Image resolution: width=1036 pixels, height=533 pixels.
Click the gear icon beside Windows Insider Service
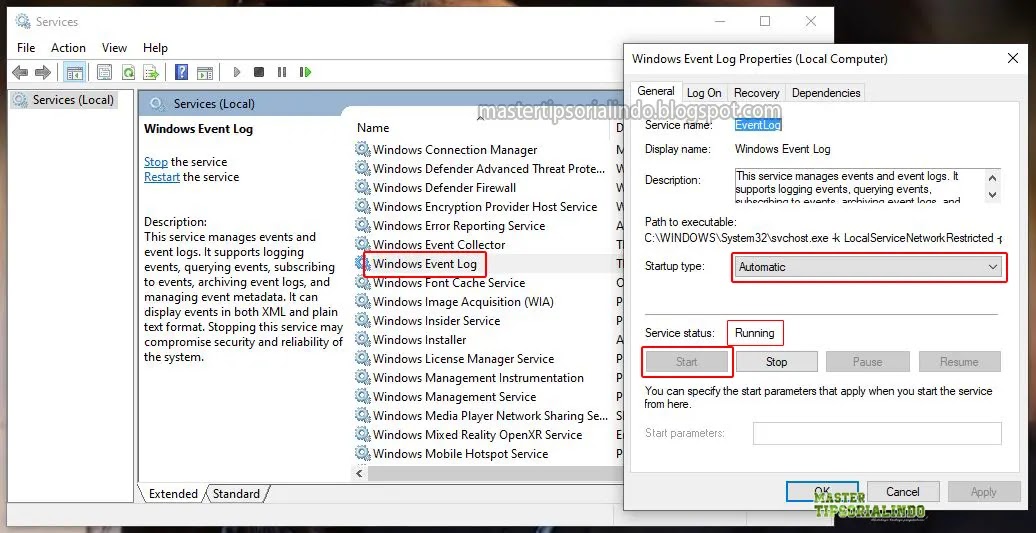pos(362,321)
